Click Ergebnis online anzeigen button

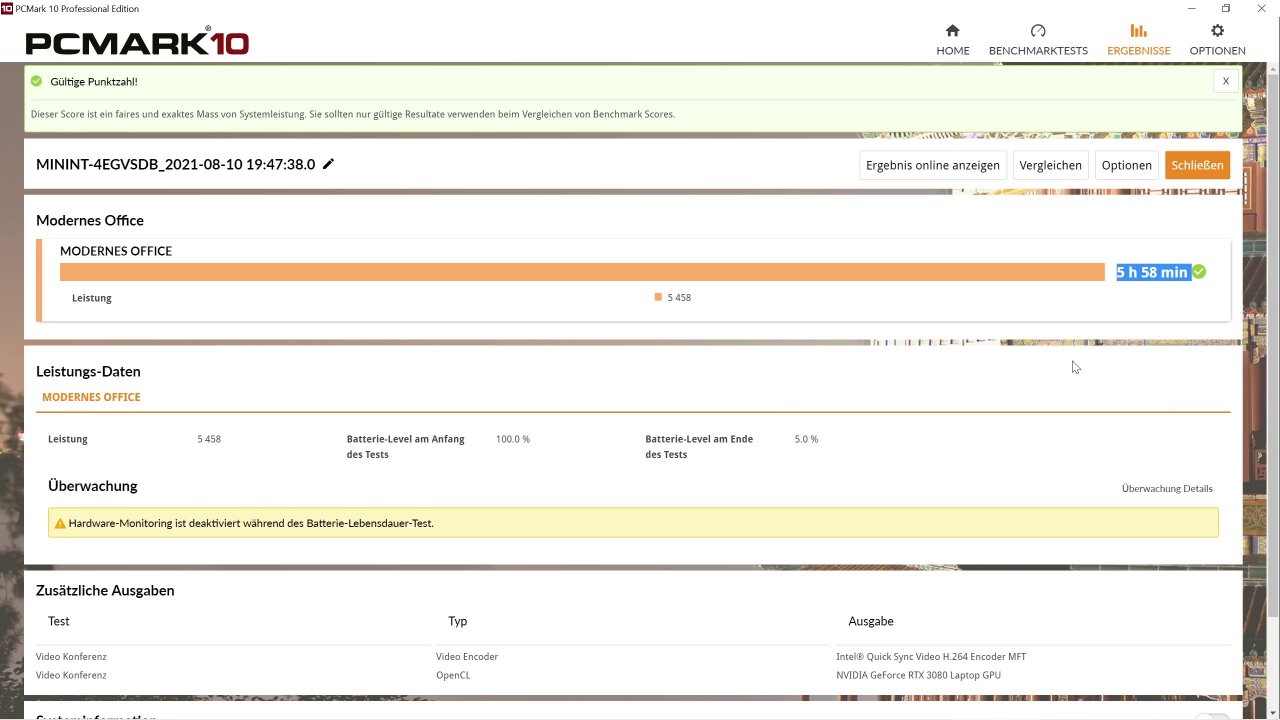tap(933, 165)
